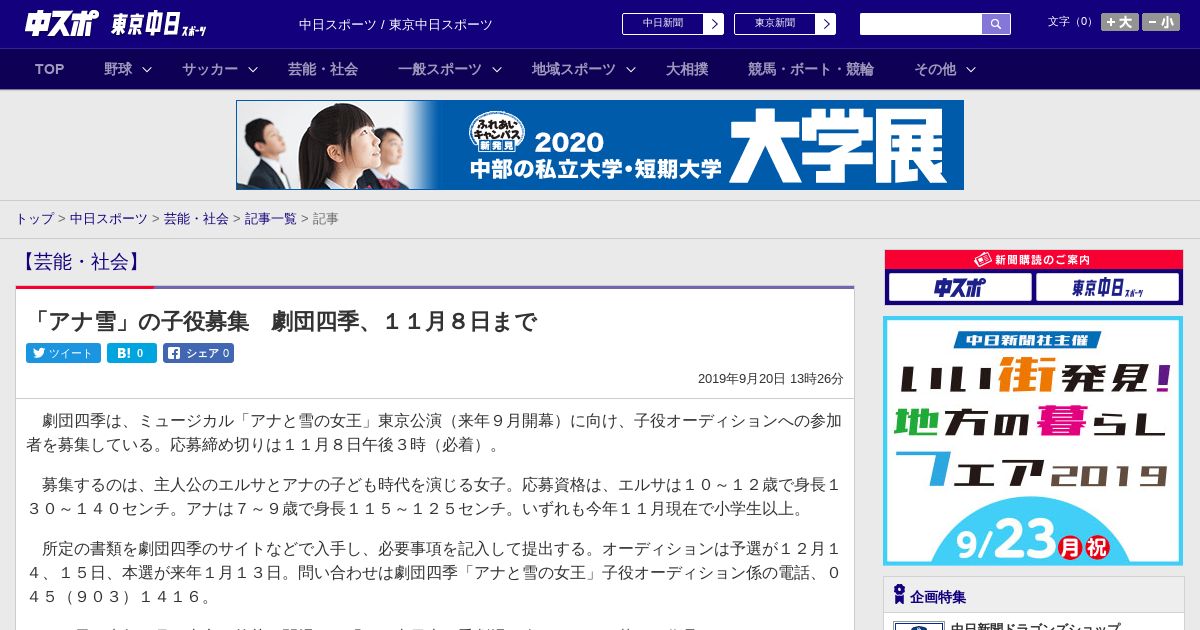The height and width of the screenshot is (630, 1200).
Task: Share article with the Twitter ツイート button
Action: pos(63,353)
